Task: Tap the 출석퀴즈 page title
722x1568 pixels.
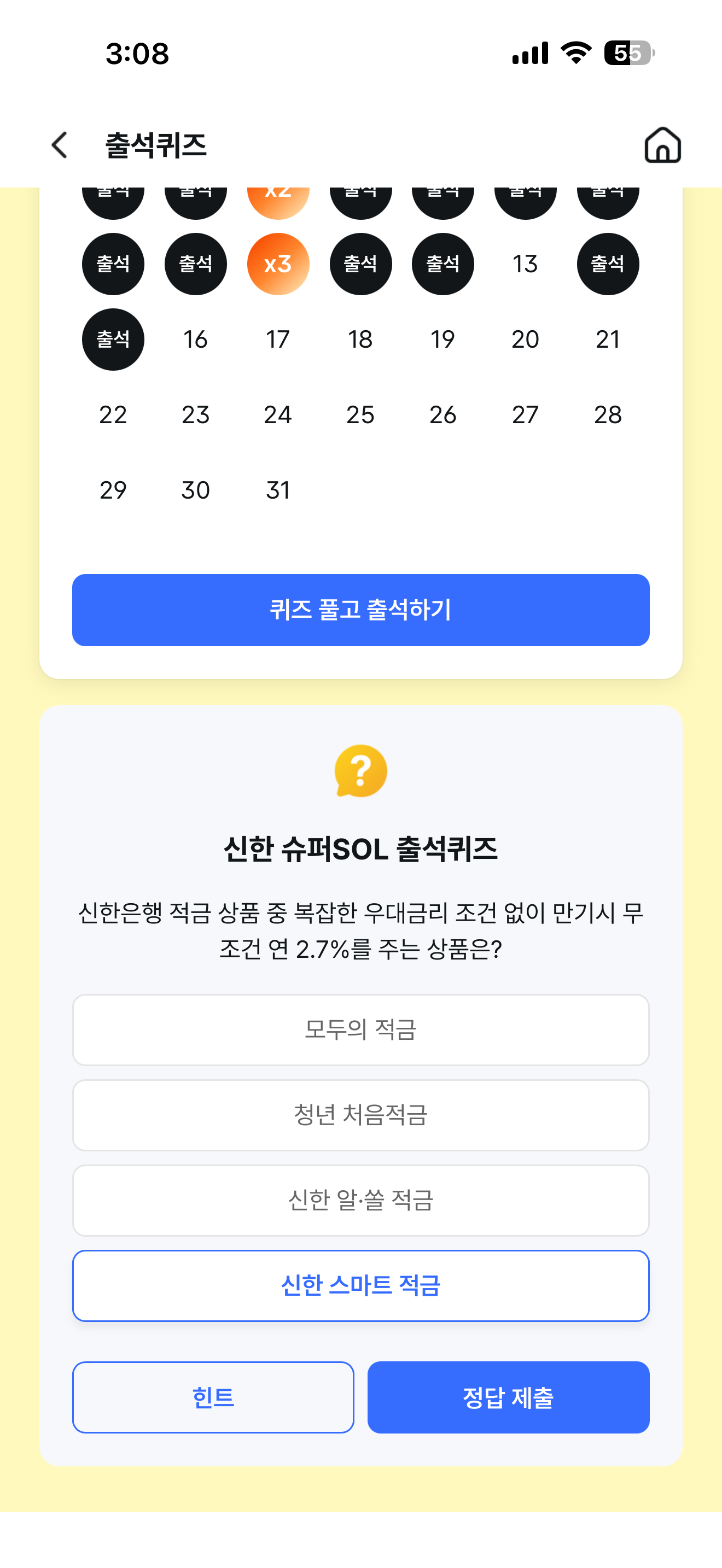Action: point(156,145)
